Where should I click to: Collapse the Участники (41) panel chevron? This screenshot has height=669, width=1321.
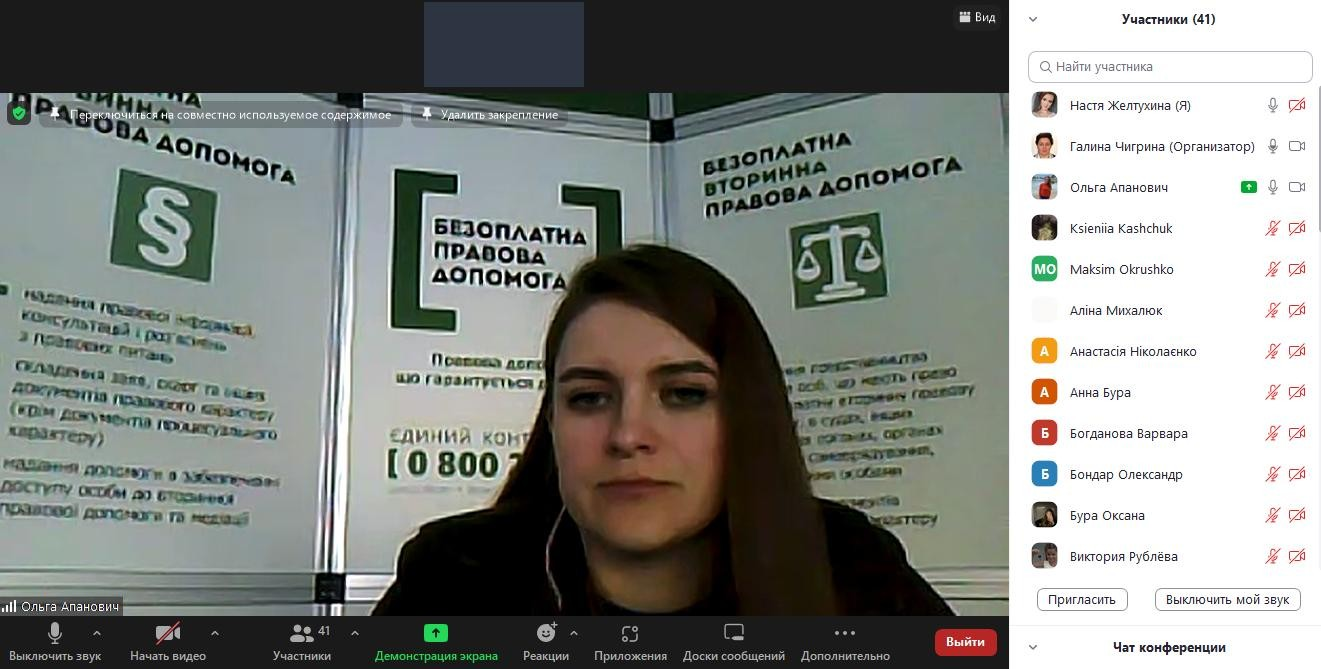[1033, 19]
